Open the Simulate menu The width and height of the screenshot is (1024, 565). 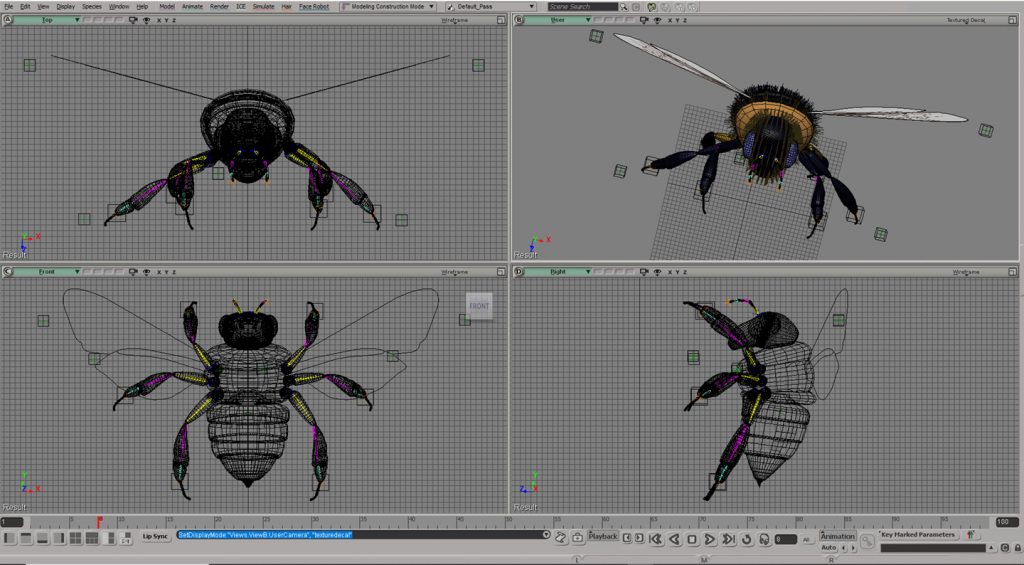tap(263, 6)
